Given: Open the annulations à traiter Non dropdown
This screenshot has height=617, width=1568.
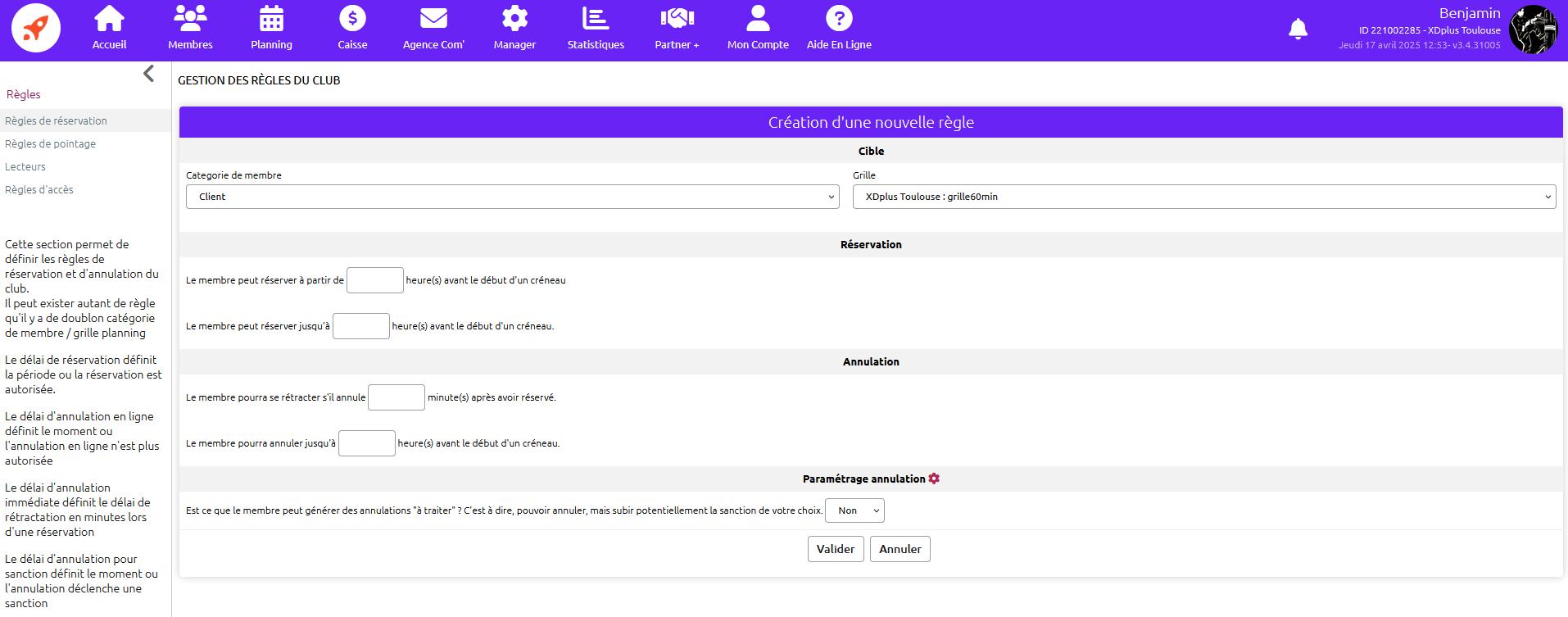Looking at the screenshot, I should pyautogui.click(x=854, y=510).
